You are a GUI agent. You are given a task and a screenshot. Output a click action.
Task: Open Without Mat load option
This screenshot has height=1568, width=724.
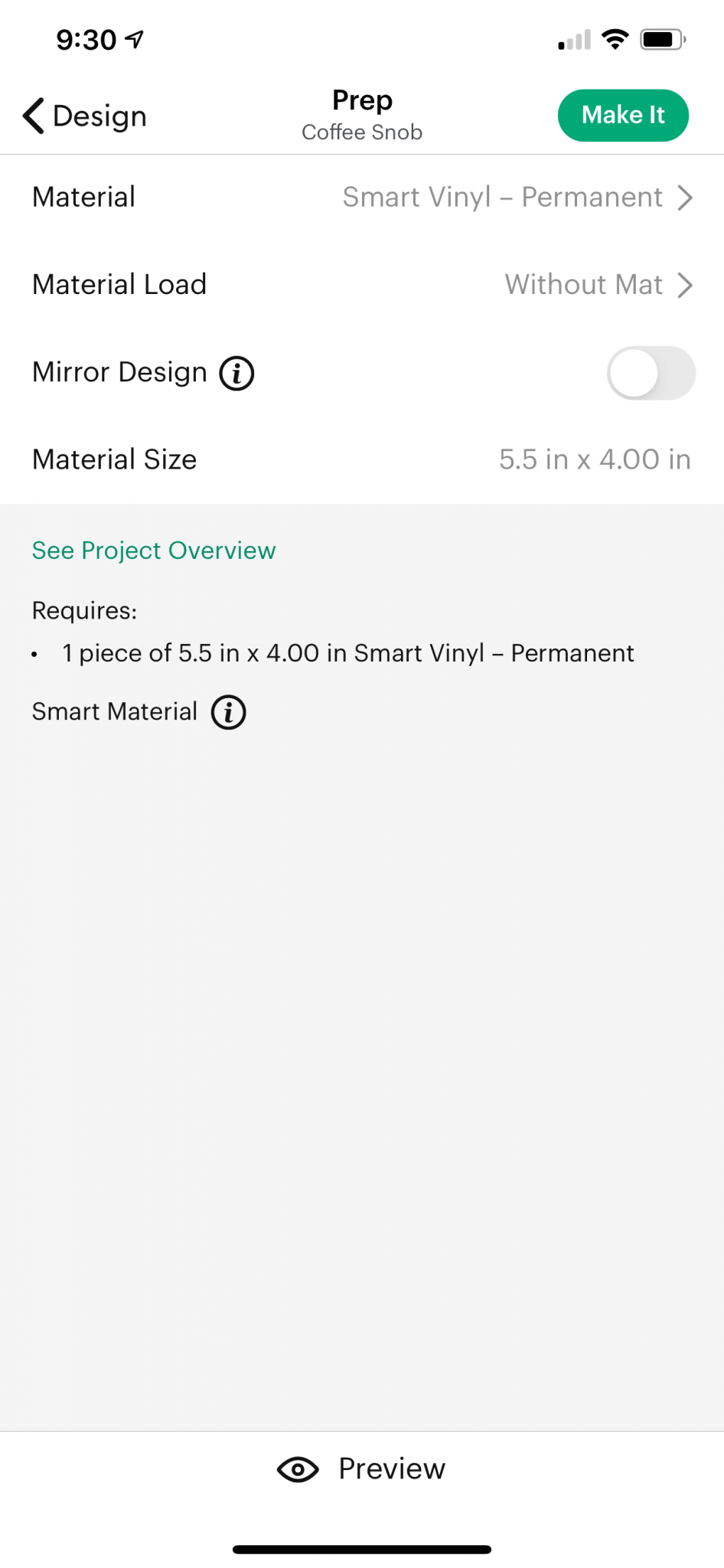coord(583,285)
